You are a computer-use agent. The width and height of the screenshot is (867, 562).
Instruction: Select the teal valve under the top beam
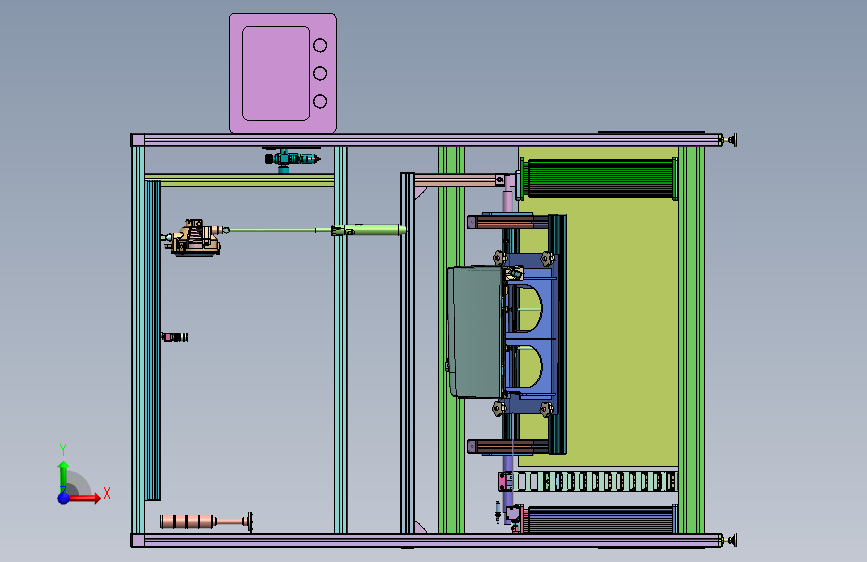(291, 160)
